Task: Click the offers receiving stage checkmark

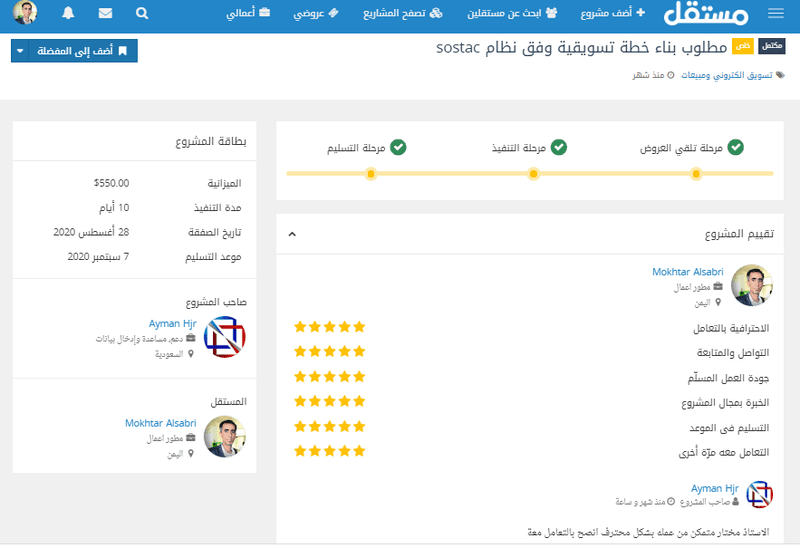Action: coord(735,147)
